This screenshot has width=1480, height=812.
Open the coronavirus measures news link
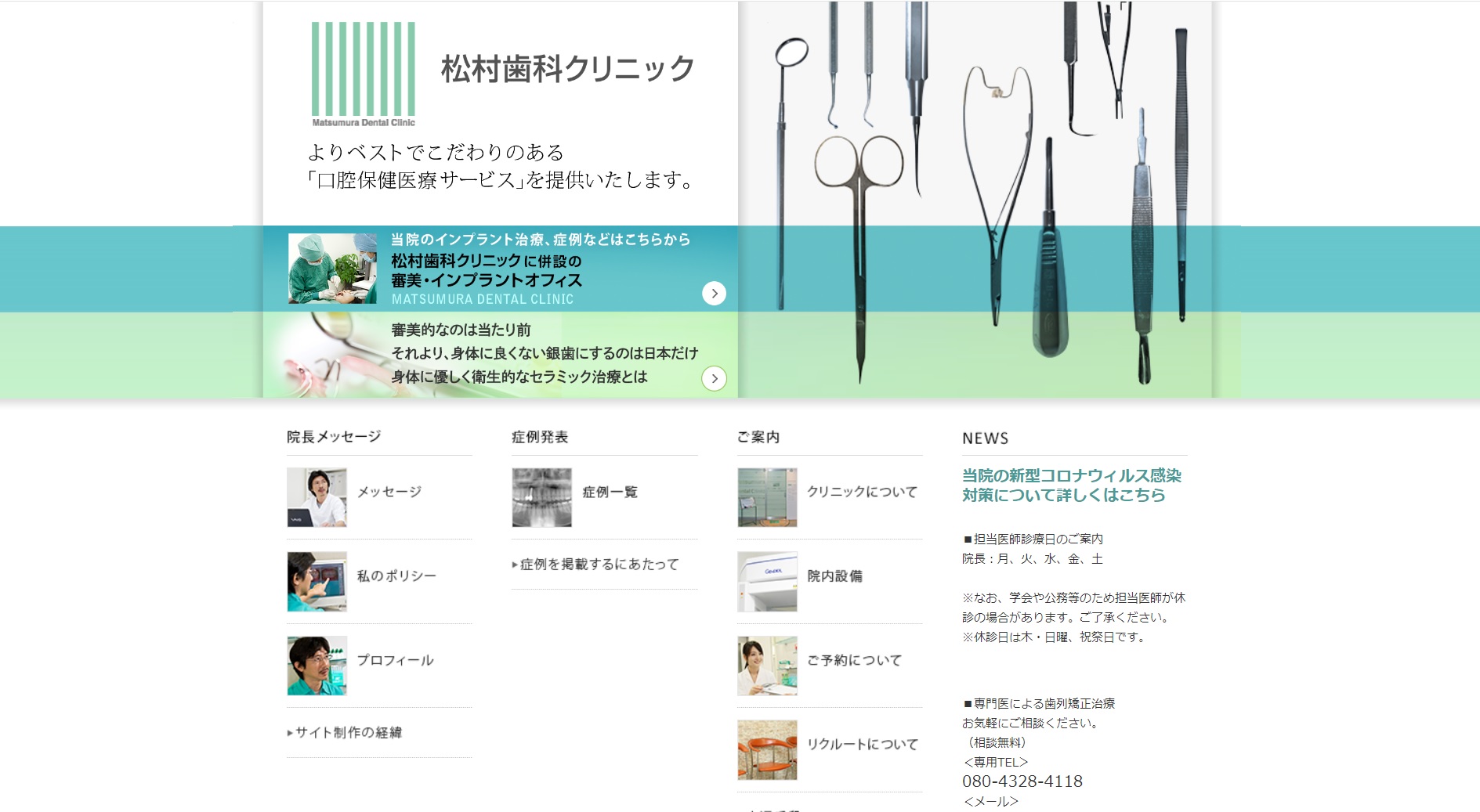click(1072, 485)
